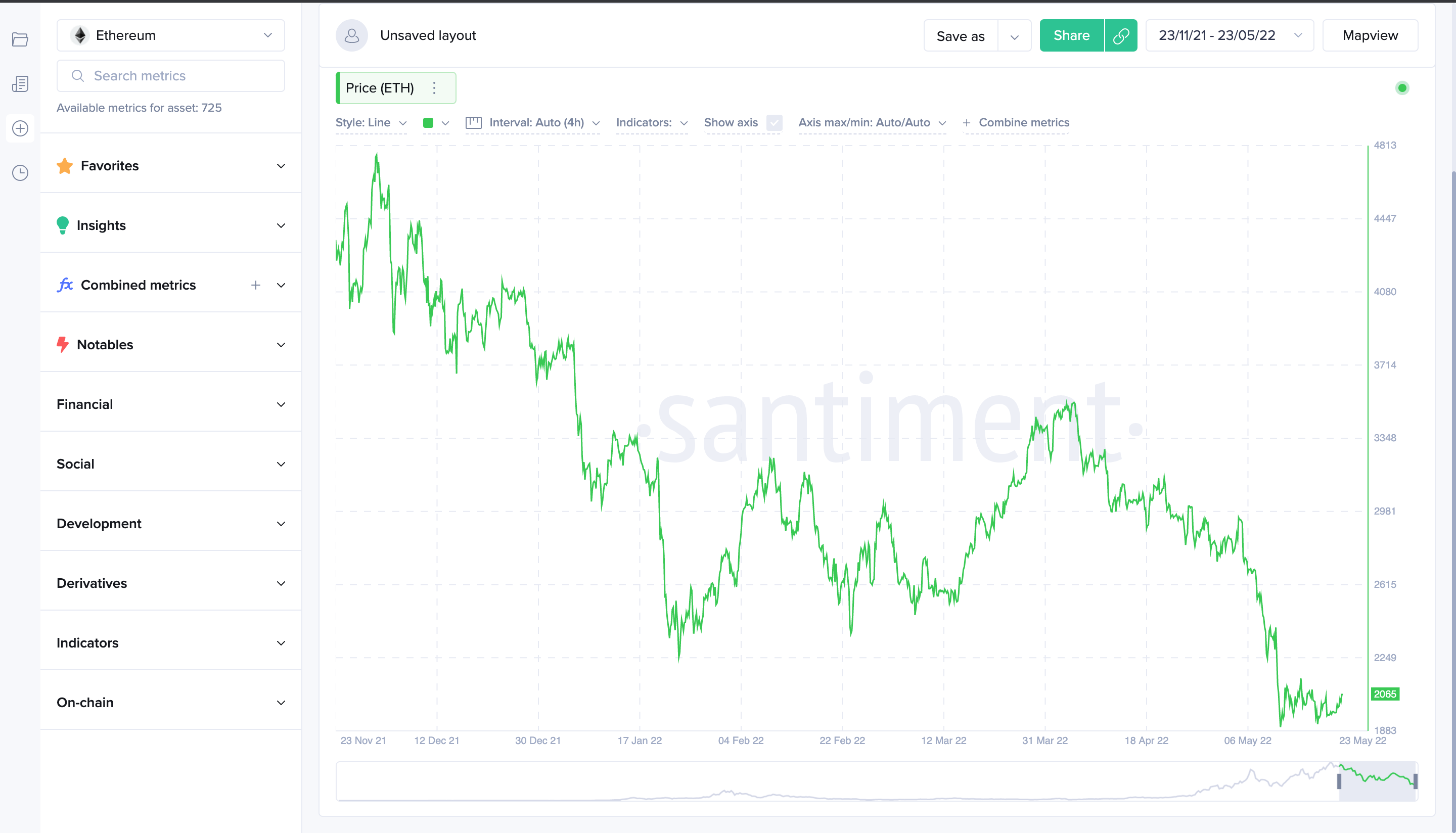Screen dimensions: 1456x833
Task: Expand the Combined metrics chevron
Action: 281,285
